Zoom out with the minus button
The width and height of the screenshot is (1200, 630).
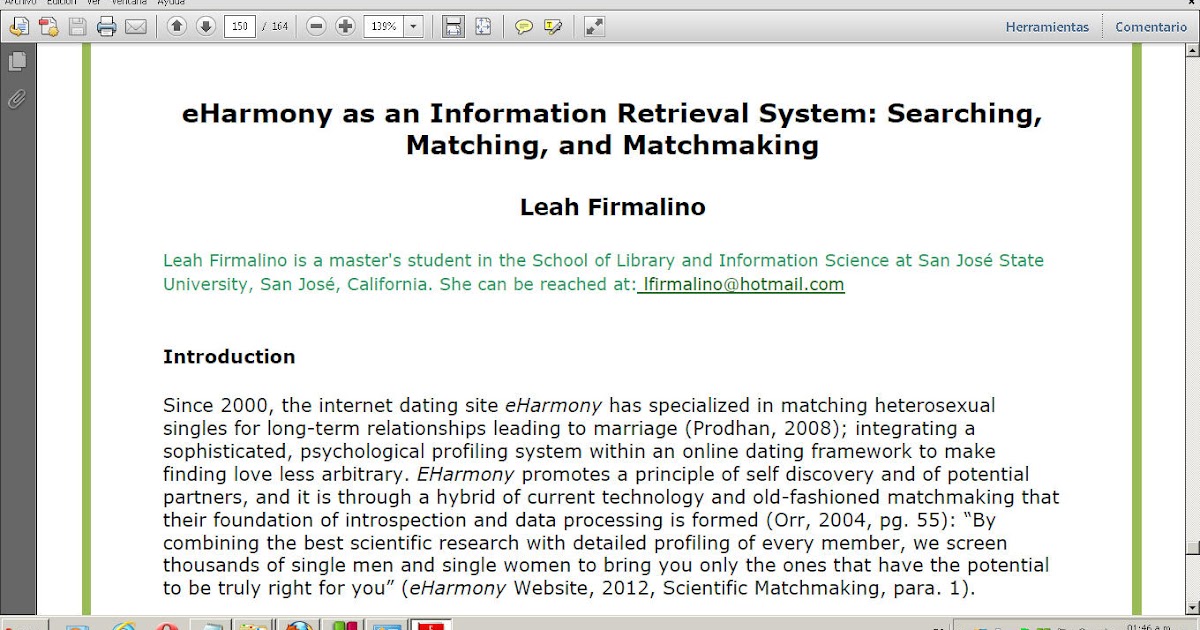(316, 27)
